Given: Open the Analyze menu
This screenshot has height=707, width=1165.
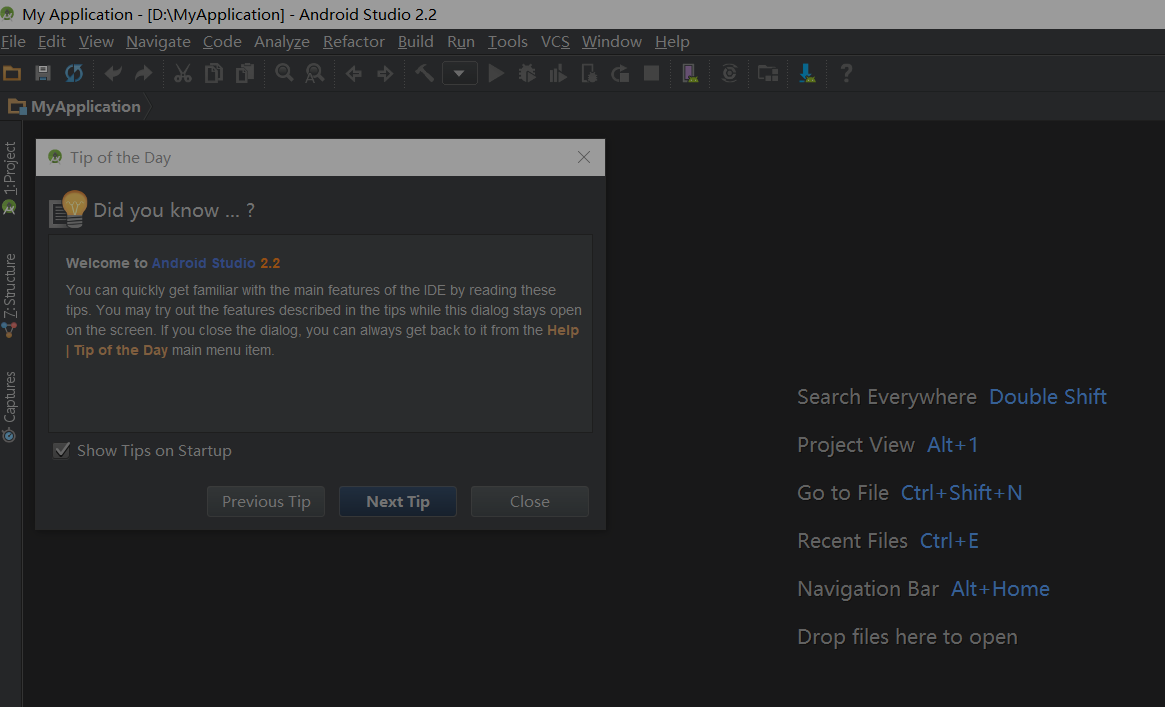Looking at the screenshot, I should (282, 42).
